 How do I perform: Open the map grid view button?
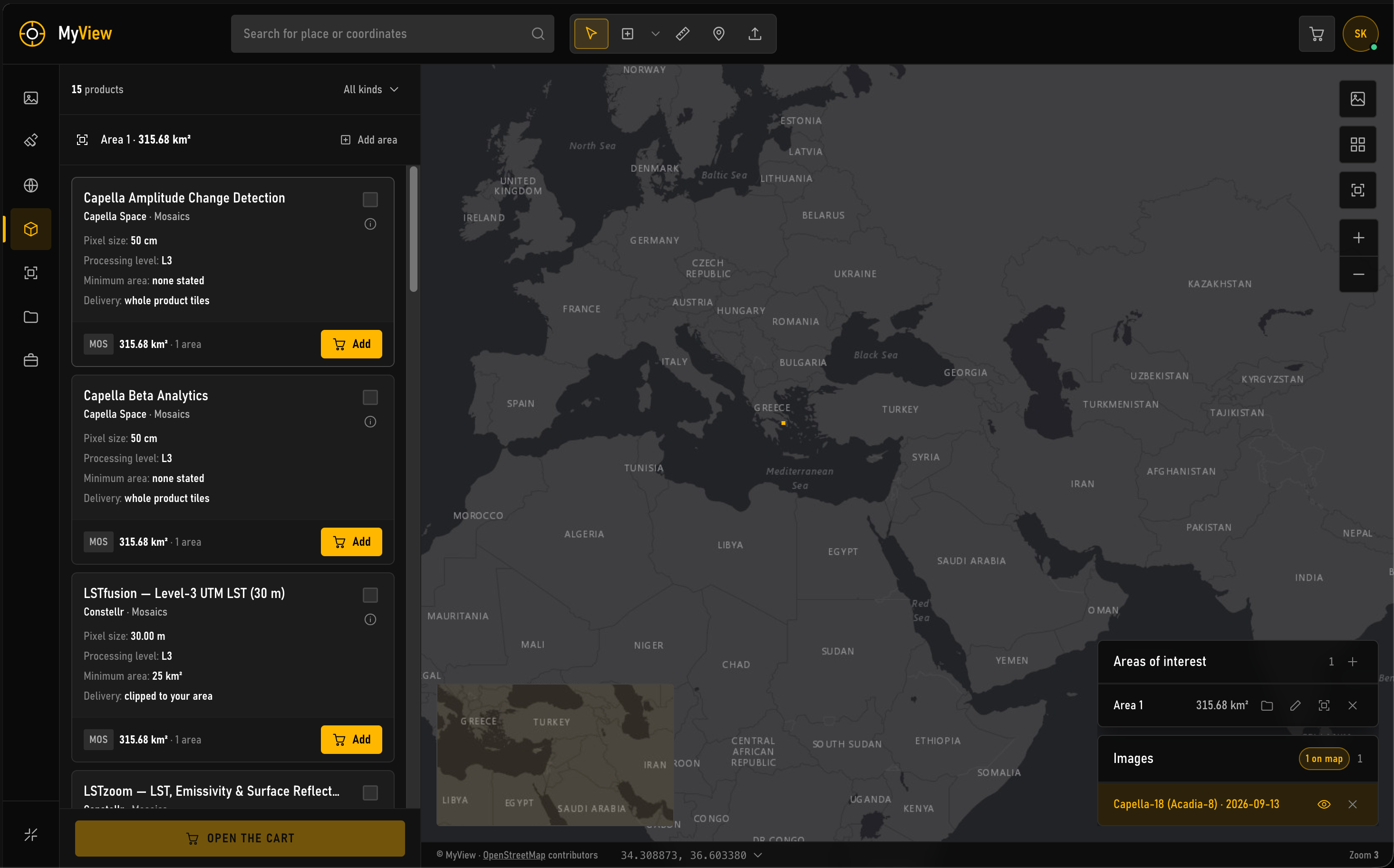pos(1358,144)
